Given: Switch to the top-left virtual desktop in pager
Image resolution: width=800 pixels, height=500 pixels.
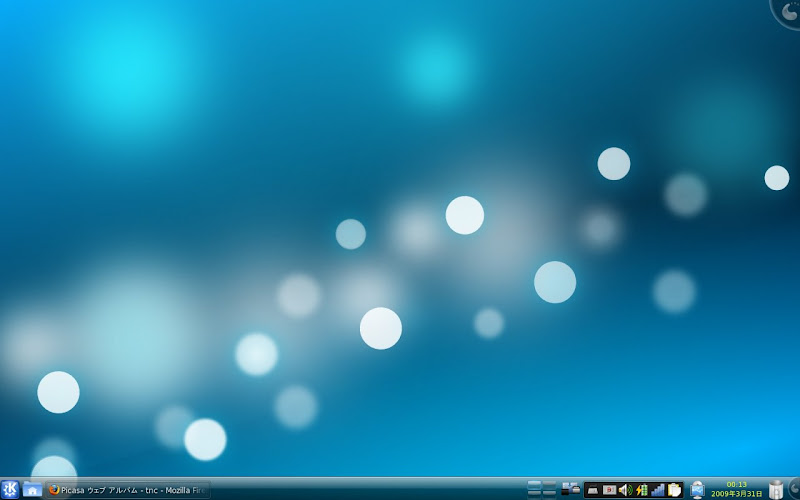Looking at the screenshot, I should point(534,484).
